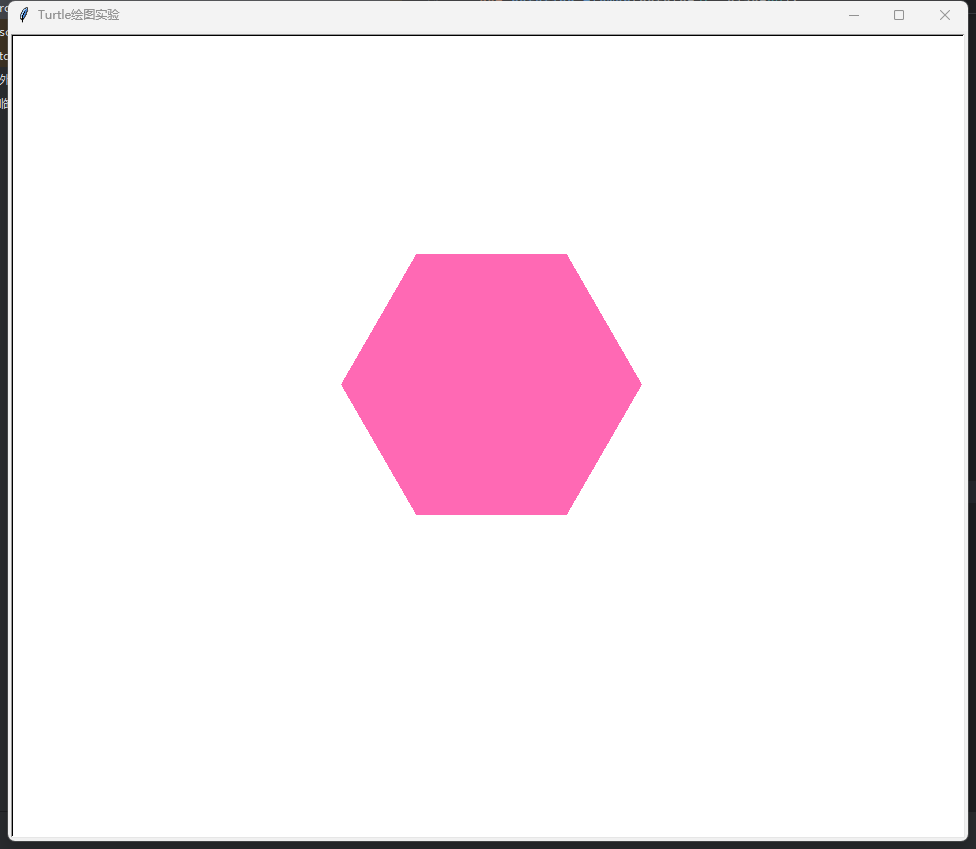Click white canvas right of the hexagon
The height and width of the screenshot is (849, 976).
(800, 384)
